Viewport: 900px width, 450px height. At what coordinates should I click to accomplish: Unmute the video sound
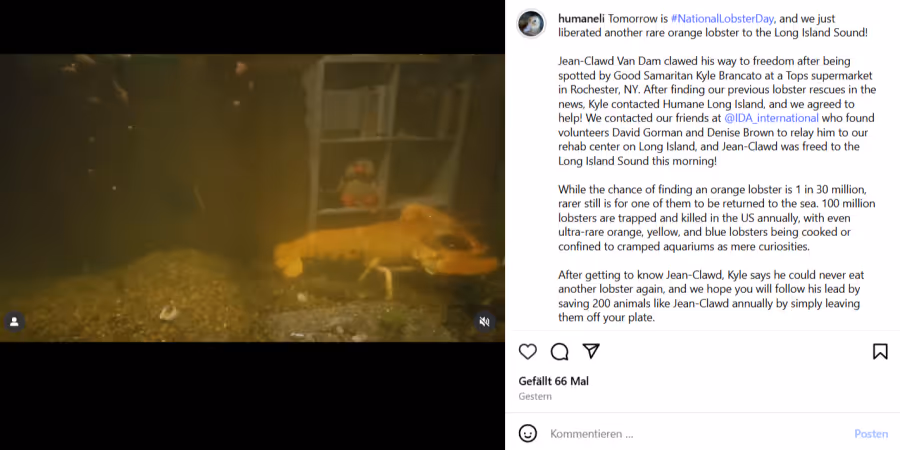484,321
